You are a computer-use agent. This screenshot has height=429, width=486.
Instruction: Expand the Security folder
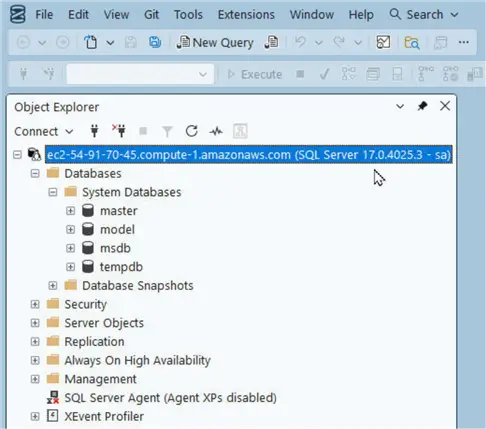pyautogui.click(x=35, y=304)
